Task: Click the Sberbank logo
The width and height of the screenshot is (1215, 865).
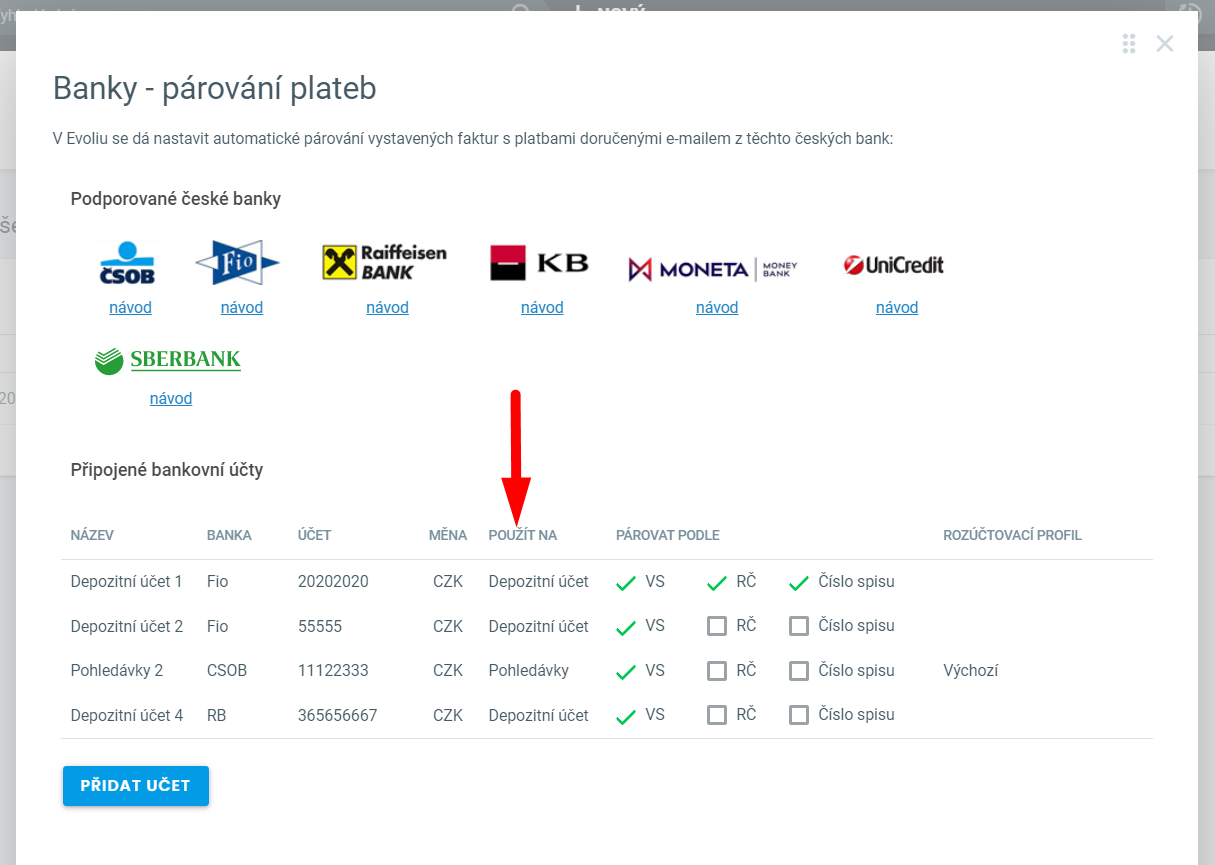Action: coord(168,360)
